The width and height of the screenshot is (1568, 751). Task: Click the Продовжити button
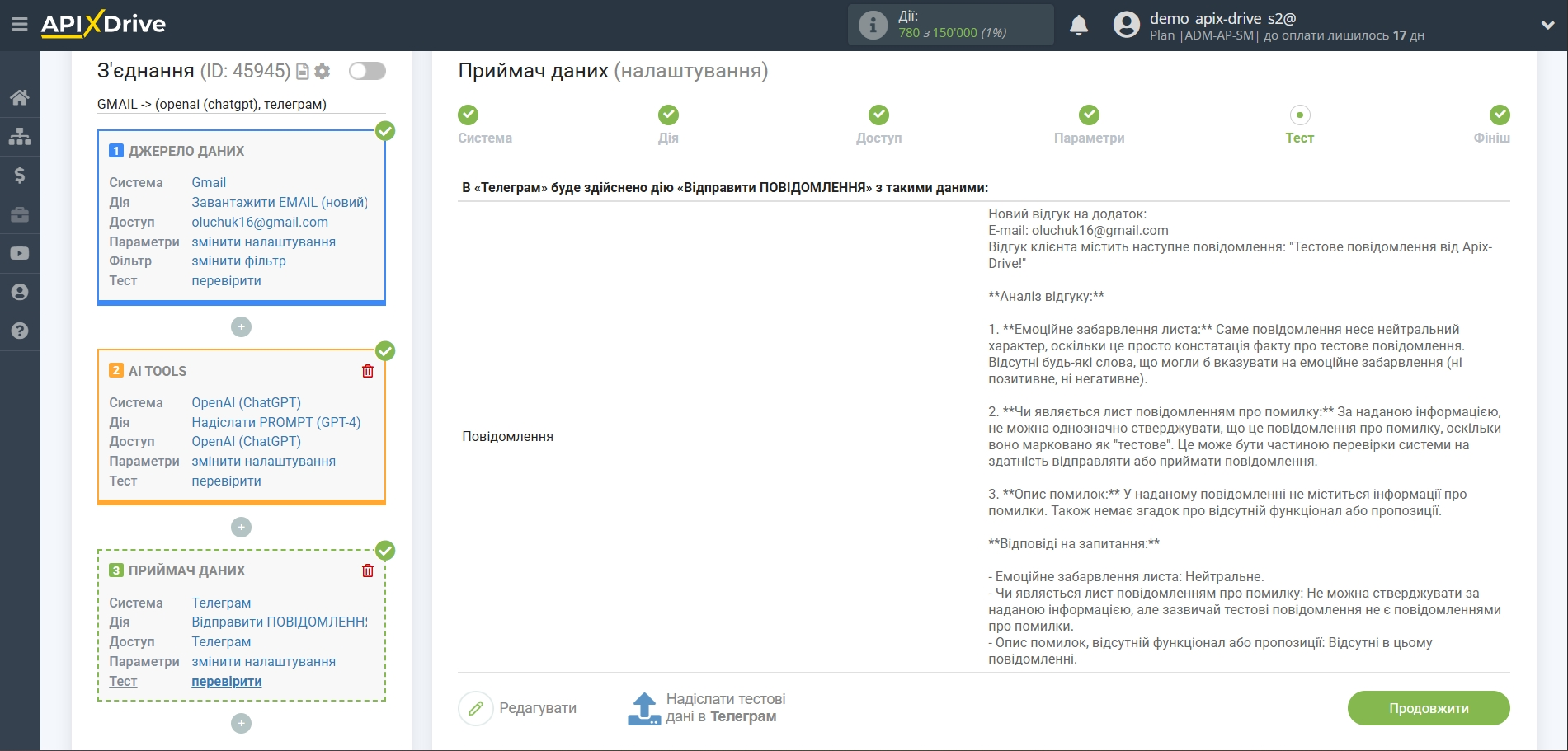(x=1429, y=708)
